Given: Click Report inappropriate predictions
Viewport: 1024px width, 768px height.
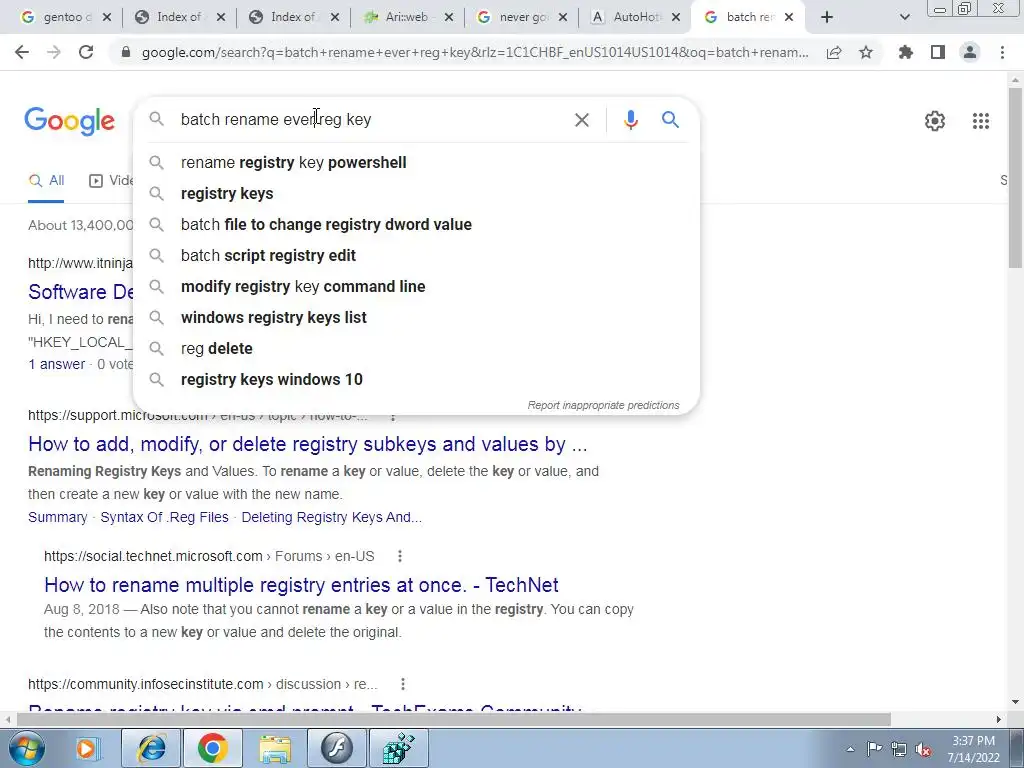Looking at the screenshot, I should (603, 406).
